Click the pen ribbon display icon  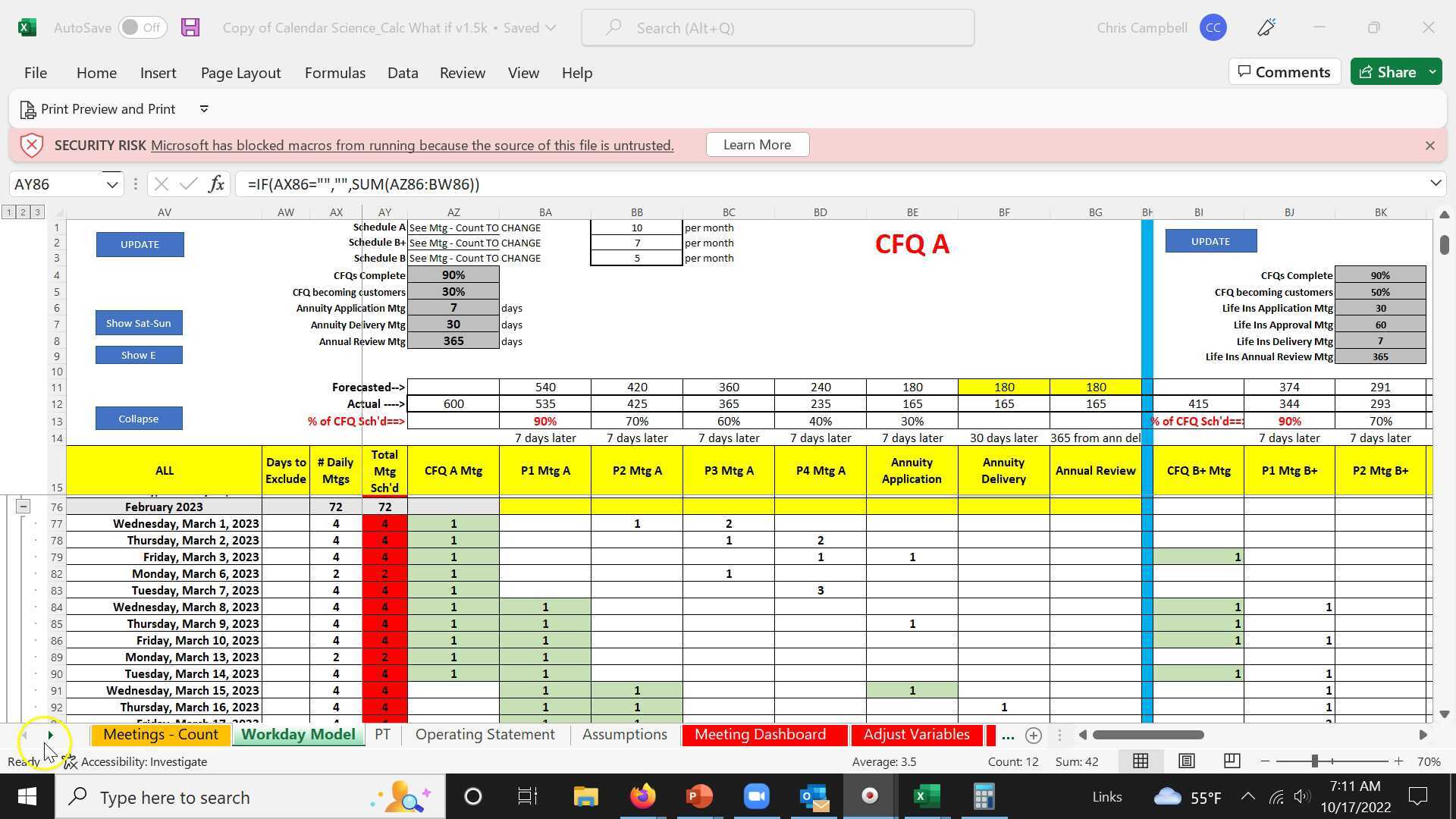(x=1266, y=28)
